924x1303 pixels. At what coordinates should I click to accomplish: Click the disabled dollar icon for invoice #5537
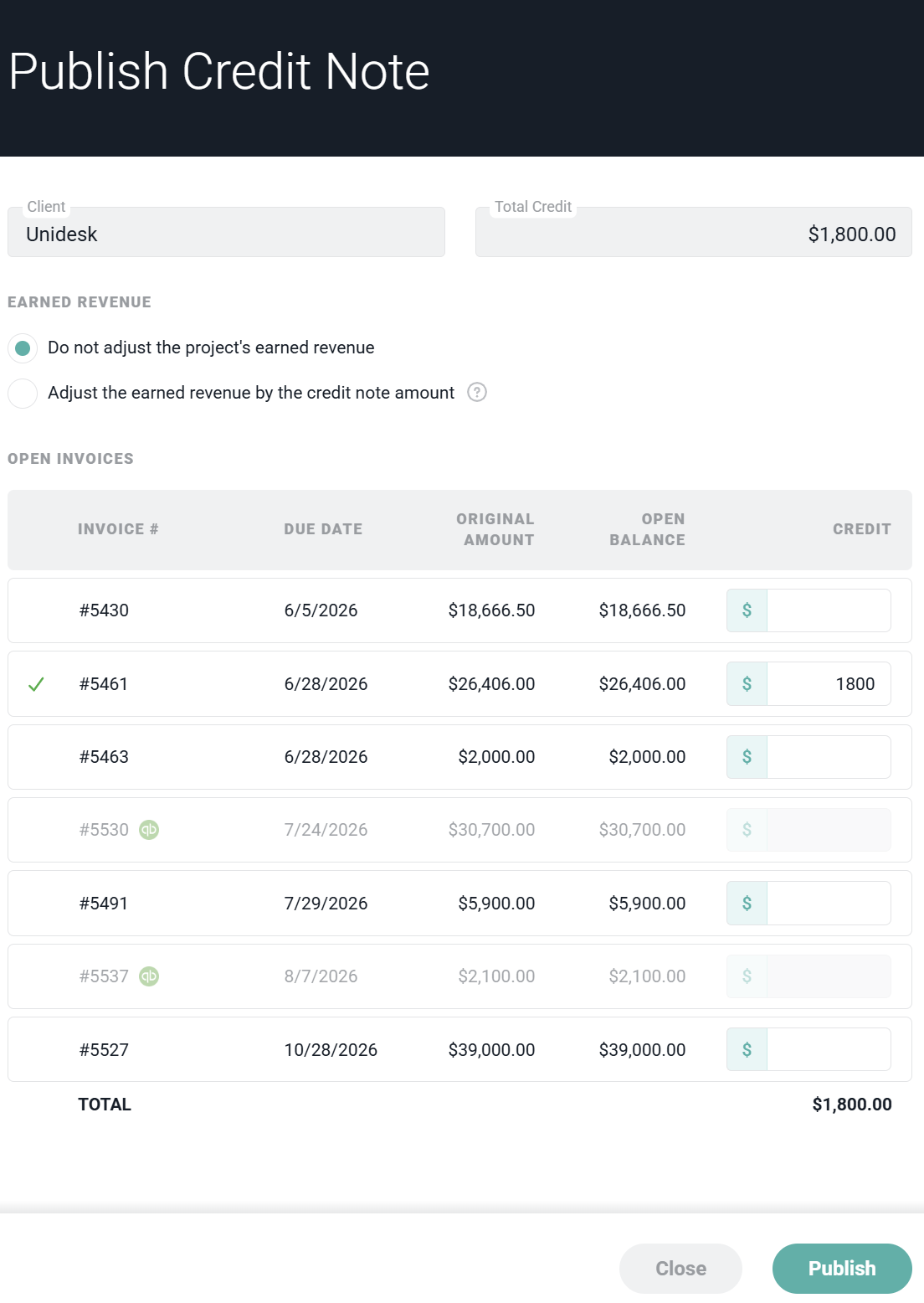pos(747,976)
